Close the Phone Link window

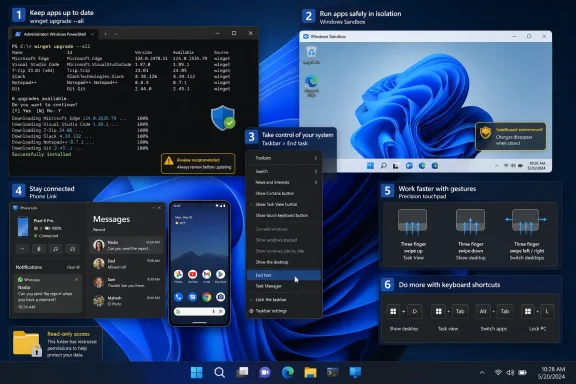(159, 208)
